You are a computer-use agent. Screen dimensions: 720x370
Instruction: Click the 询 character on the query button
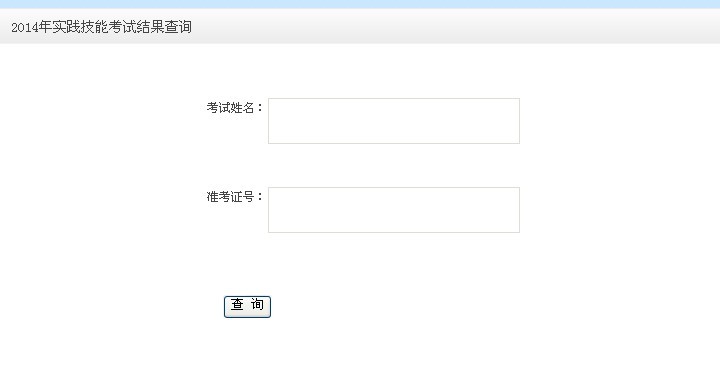pos(257,304)
